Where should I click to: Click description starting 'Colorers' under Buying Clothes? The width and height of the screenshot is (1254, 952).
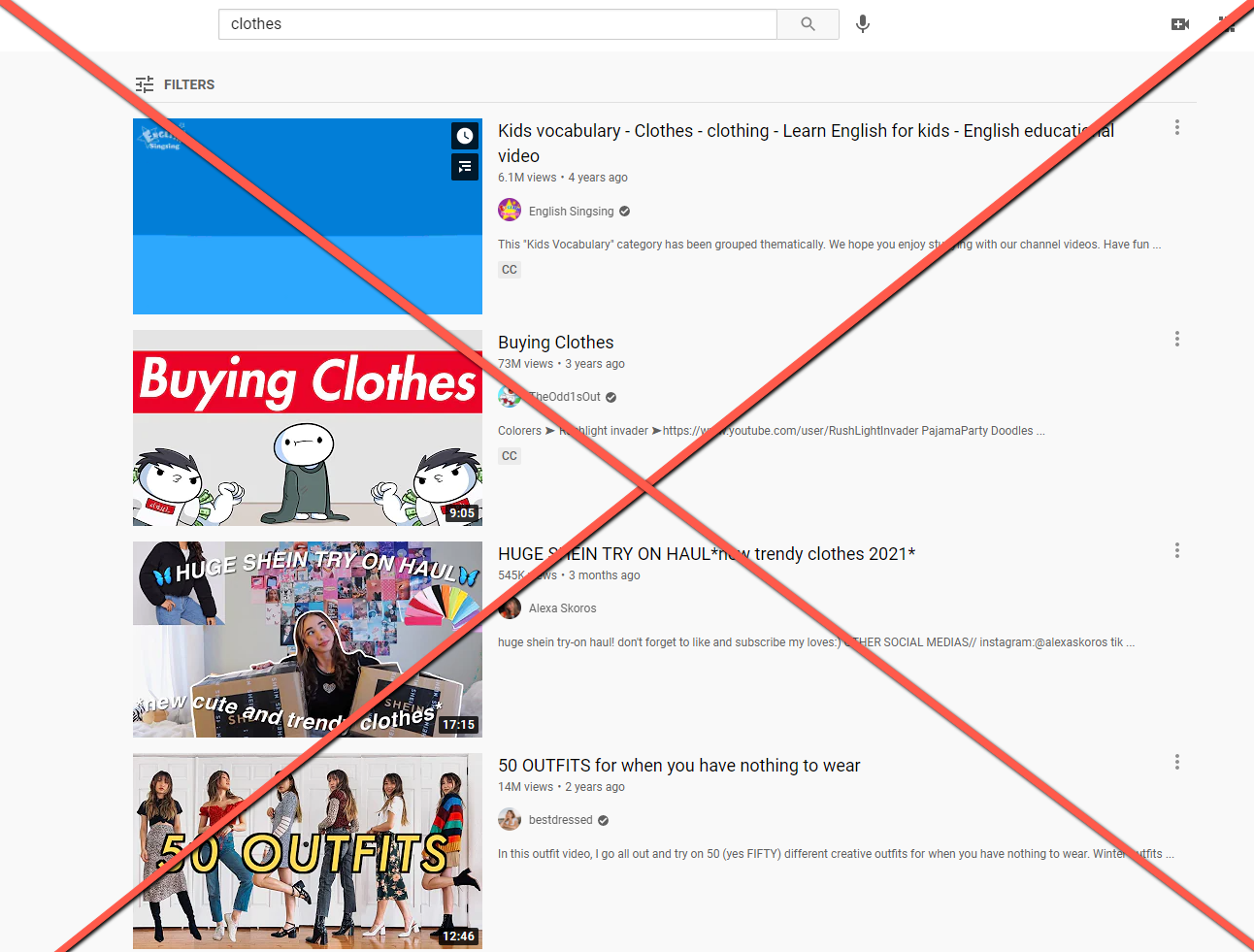772,431
